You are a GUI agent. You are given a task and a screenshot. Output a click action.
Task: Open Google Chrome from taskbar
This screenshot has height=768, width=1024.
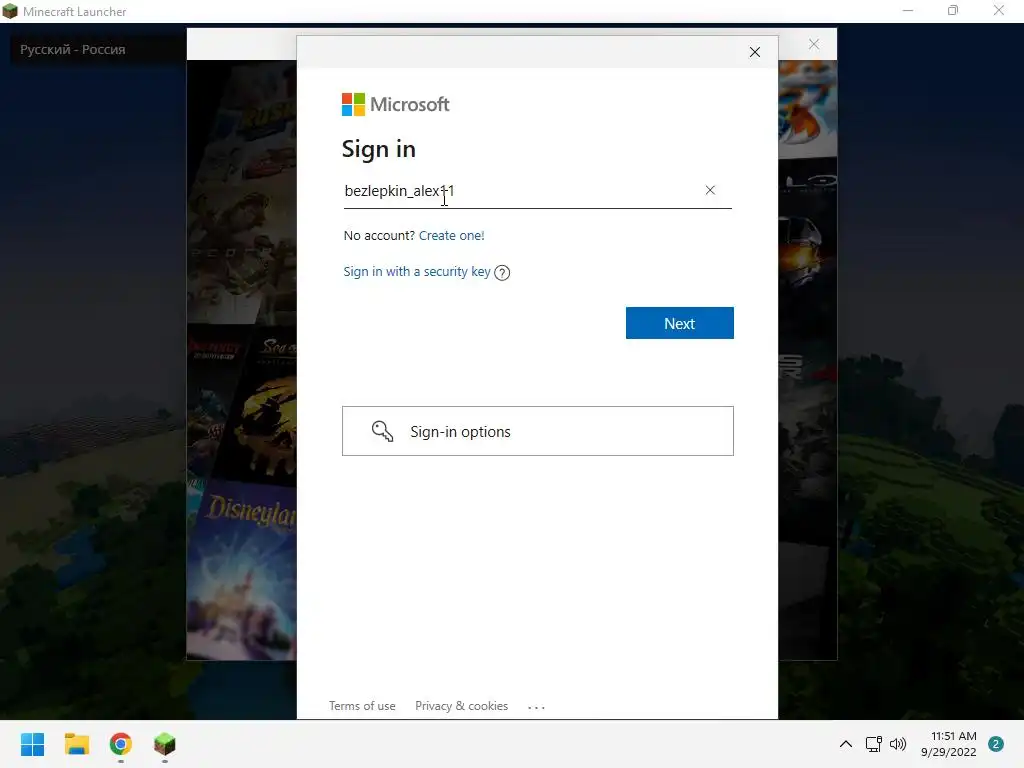pyautogui.click(x=121, y=744)
